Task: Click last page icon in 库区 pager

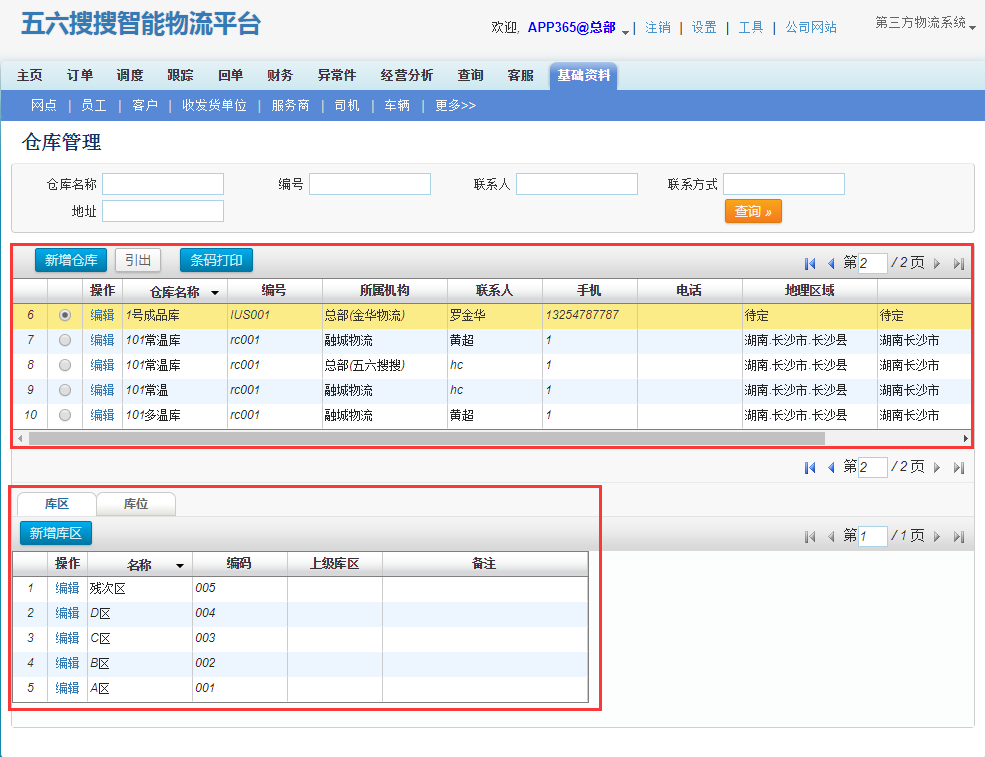Action: [x=958, y=537]
